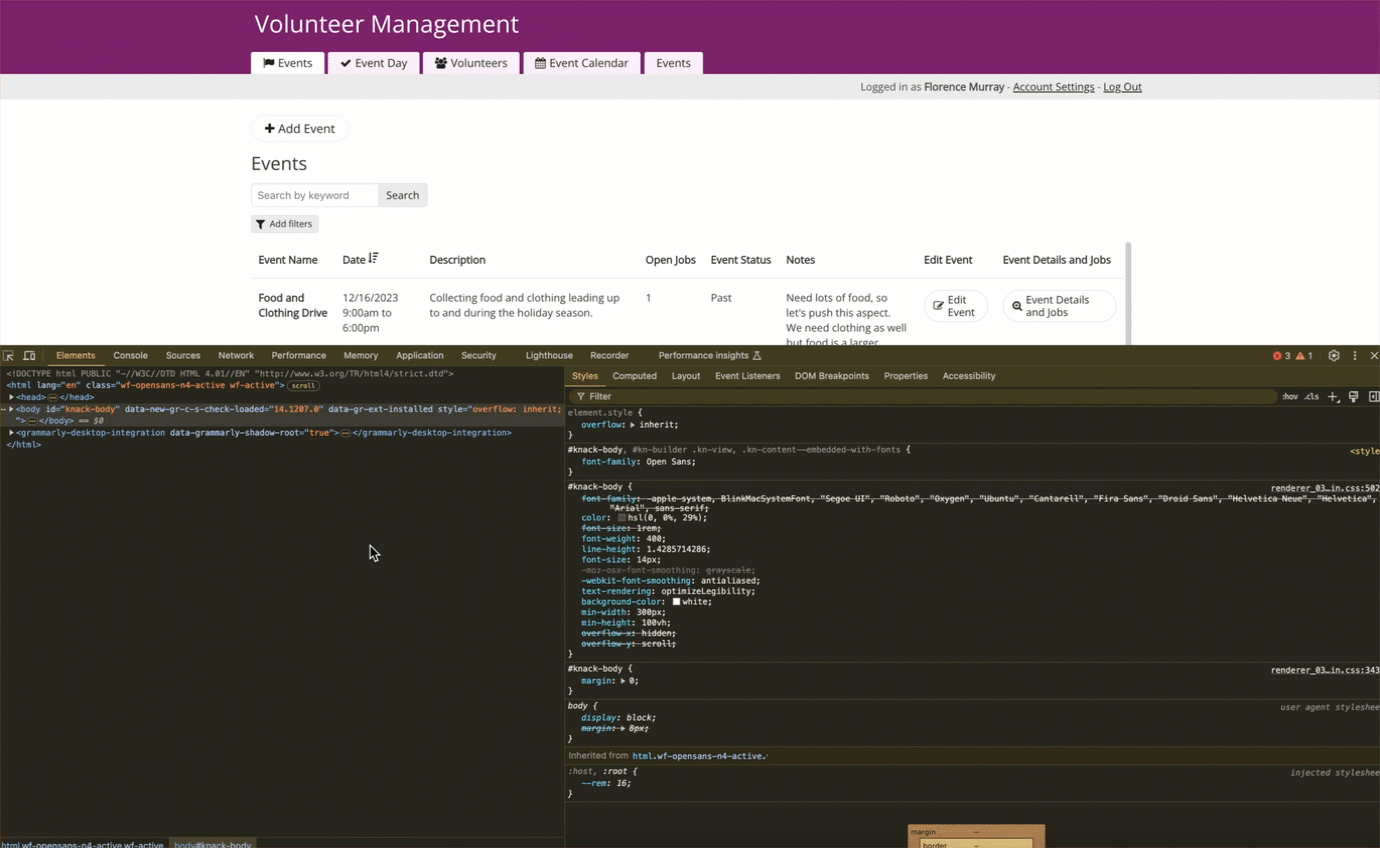The image size is (1380, 848).
Task: Follow the Account Settings link
Action: [1053, 87]
